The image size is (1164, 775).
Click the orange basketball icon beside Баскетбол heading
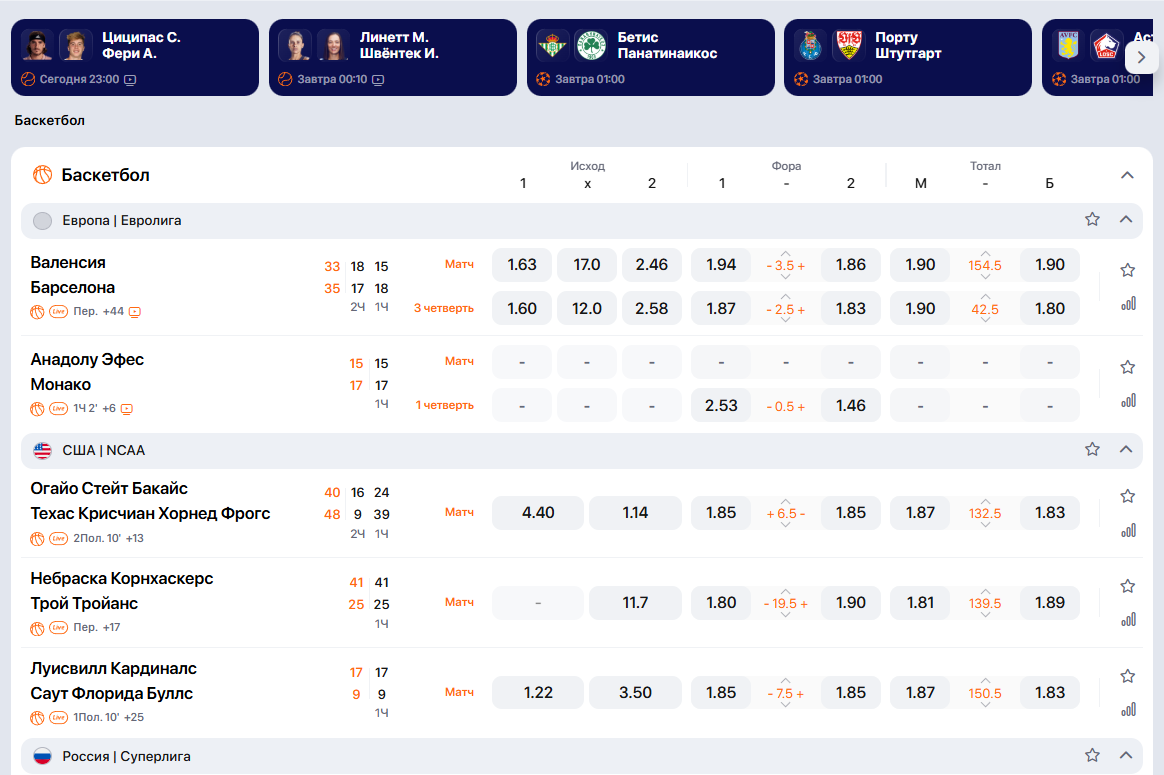(x=43, y=175)
